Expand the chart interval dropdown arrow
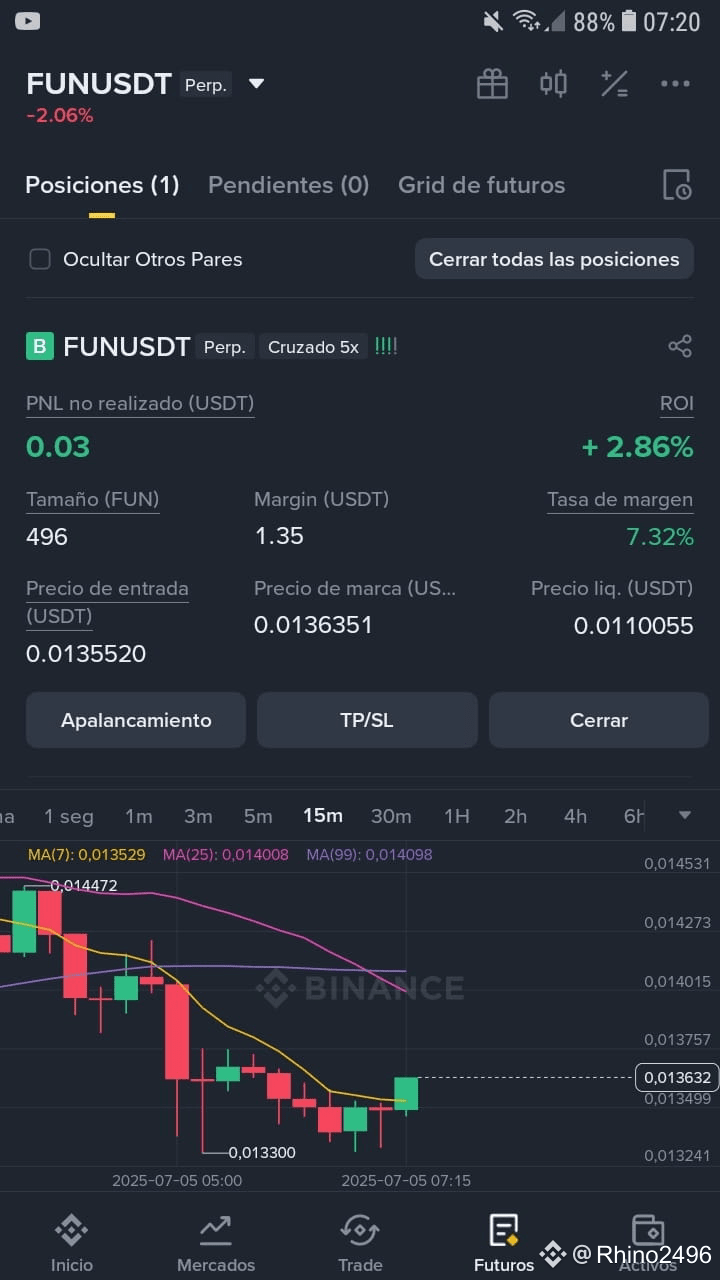This screenshot has height=1280, width=720. (685, 815)
